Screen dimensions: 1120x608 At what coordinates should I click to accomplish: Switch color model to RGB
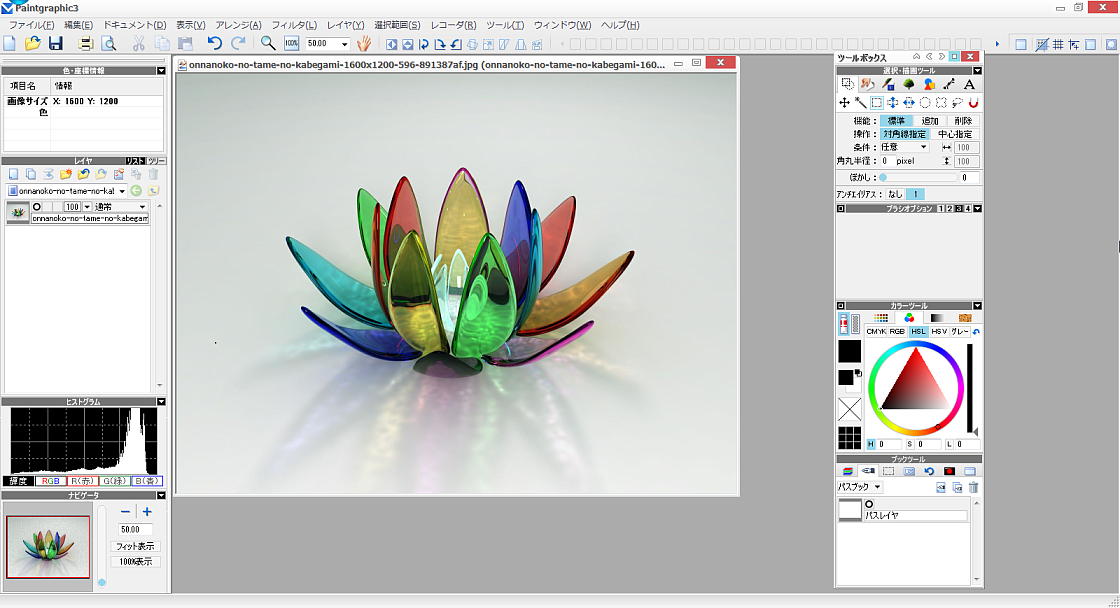(x=897, y=332)
